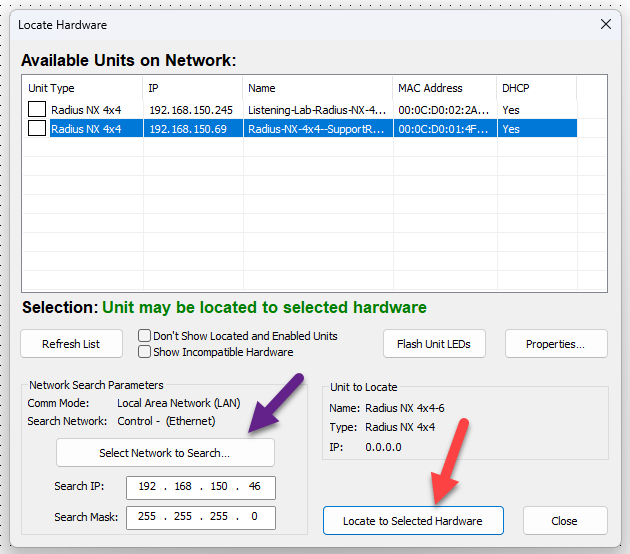Check the box for the 192.168.150.69 unit
The height and width of the screenshot is (554, 630).
point(37,129)
